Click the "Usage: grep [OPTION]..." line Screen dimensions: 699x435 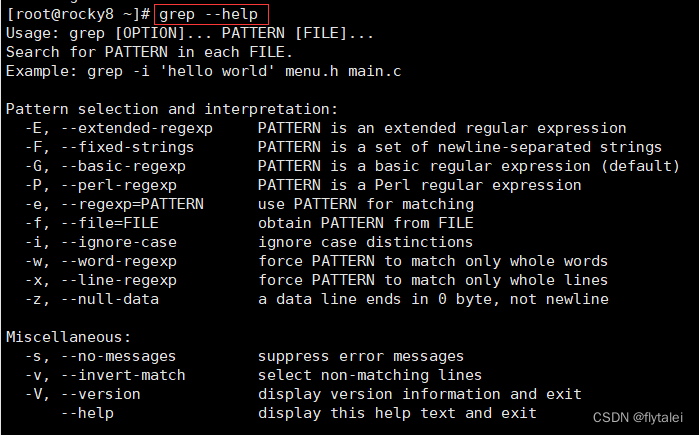(x=190, y=33)
